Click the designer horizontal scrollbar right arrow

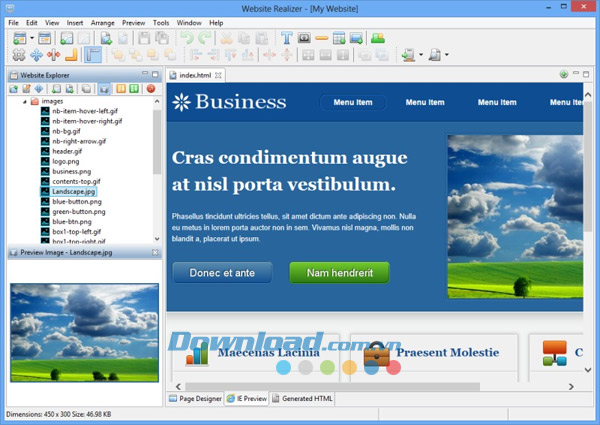pyautogui.click(x=571, y=387)
